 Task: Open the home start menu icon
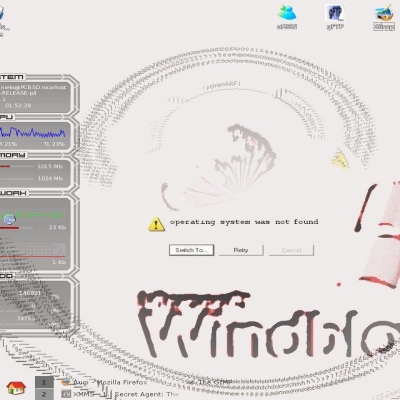16,388
